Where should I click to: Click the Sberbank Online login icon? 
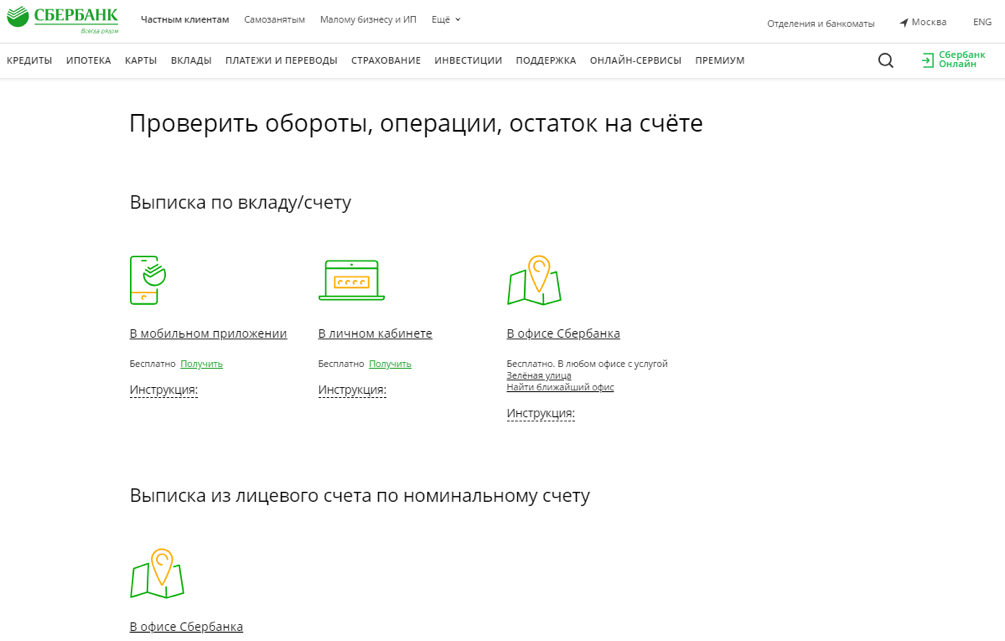(x=927, y=61)
